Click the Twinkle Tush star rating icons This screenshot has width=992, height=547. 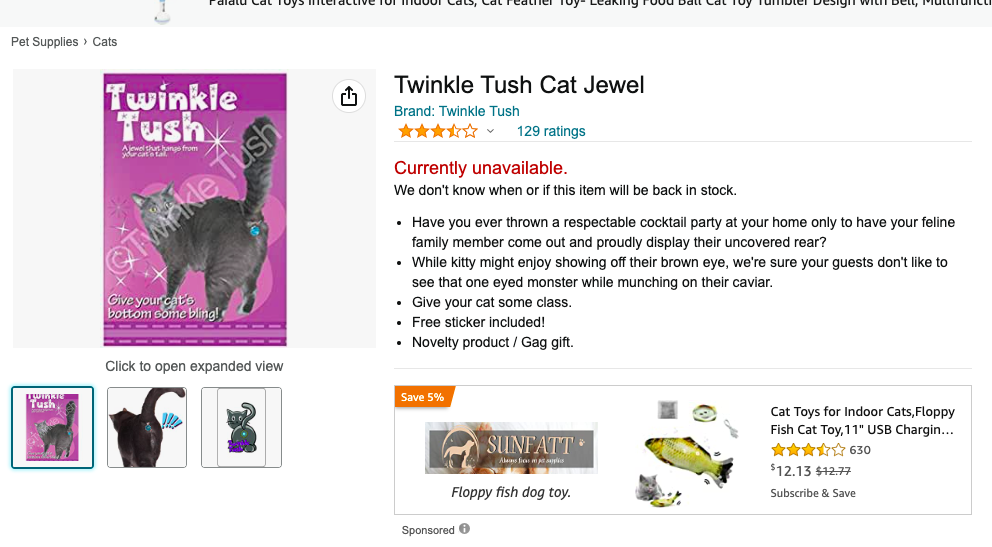(437, 131)
